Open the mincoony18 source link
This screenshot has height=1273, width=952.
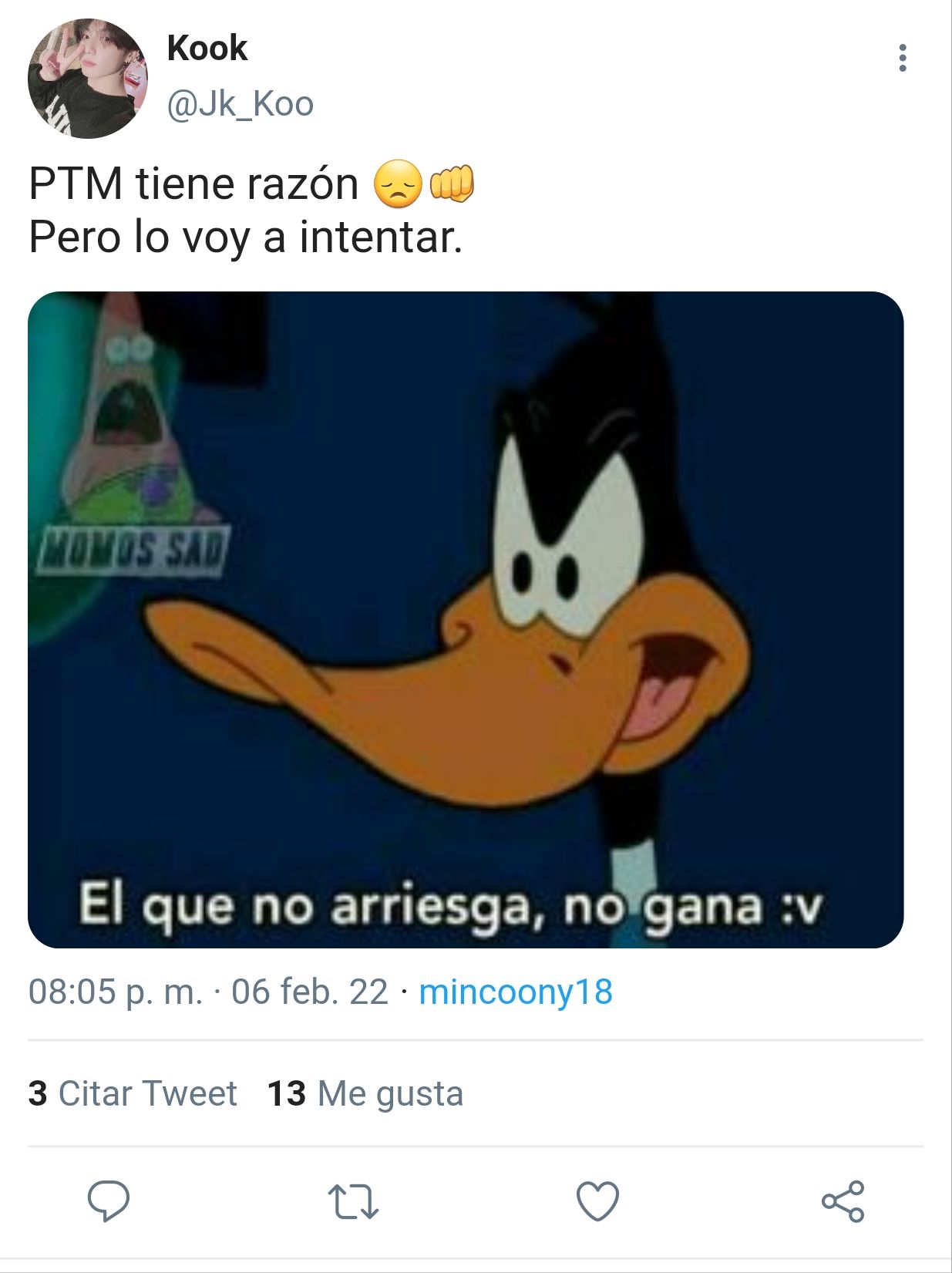pyautogui.click(x=516, y=992)
